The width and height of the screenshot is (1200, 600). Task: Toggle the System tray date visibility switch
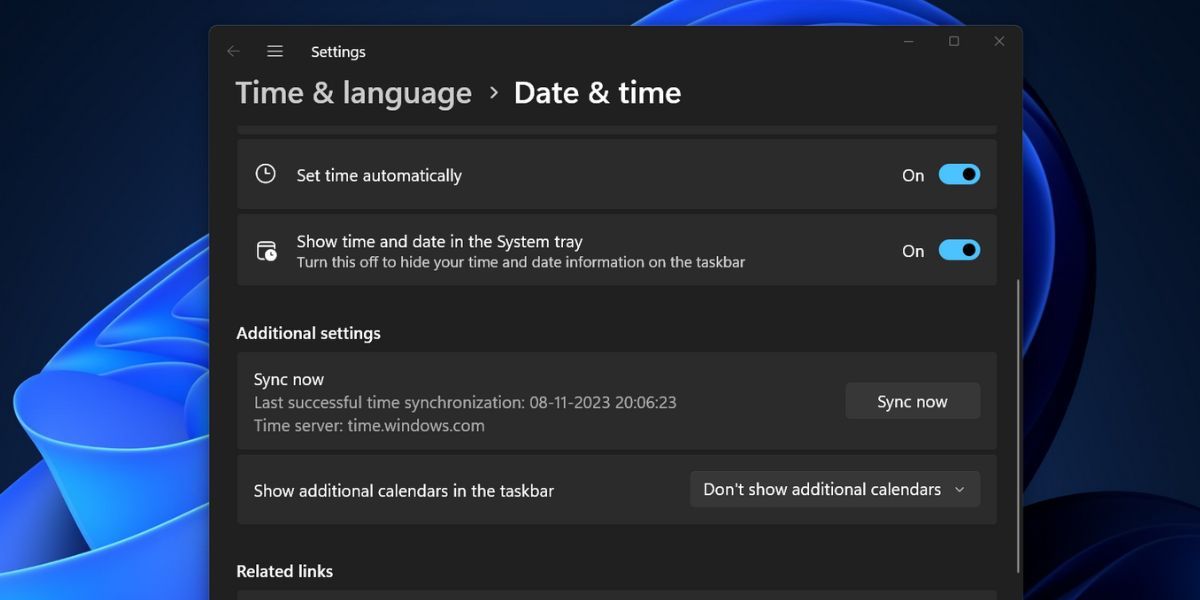[957, 250]
